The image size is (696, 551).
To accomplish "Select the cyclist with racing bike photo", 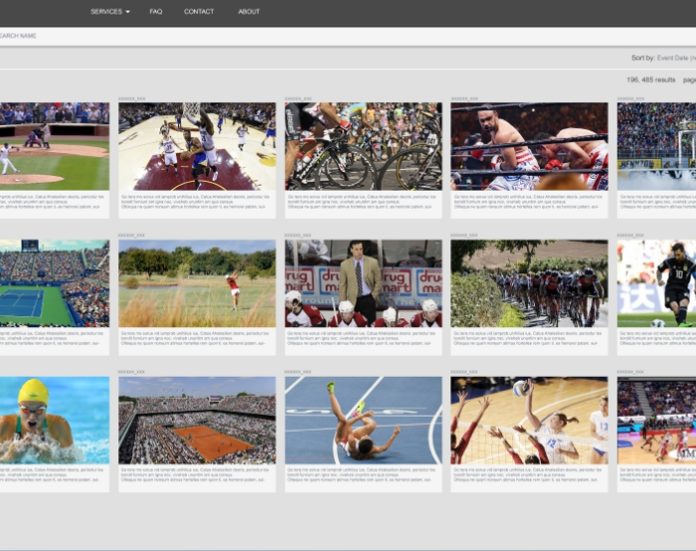I will point(363,146).
